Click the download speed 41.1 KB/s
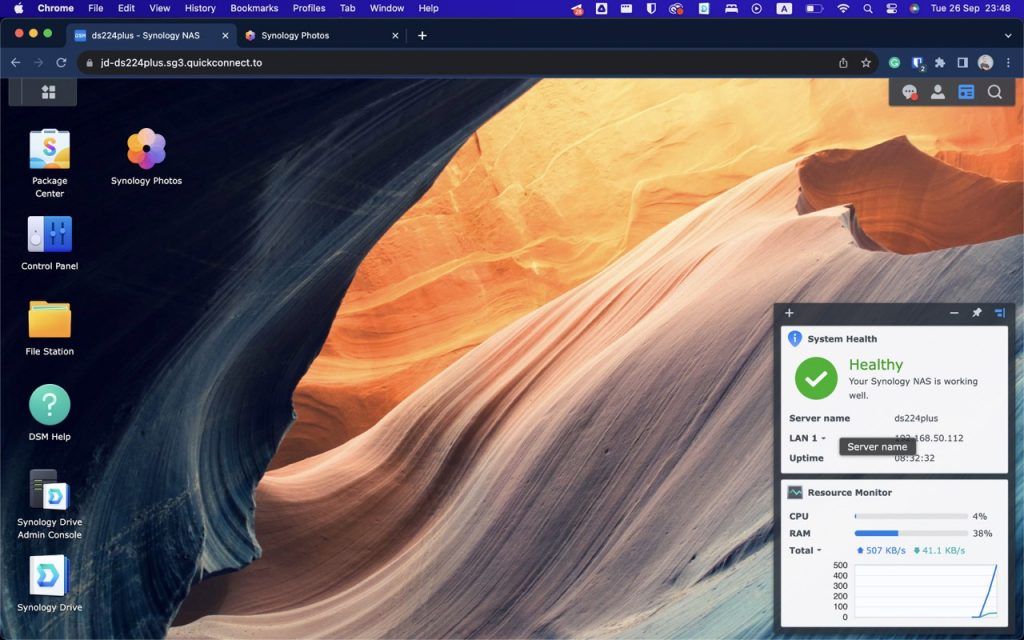The width and height of the screenshot is (1024, 640). point(939,551)
